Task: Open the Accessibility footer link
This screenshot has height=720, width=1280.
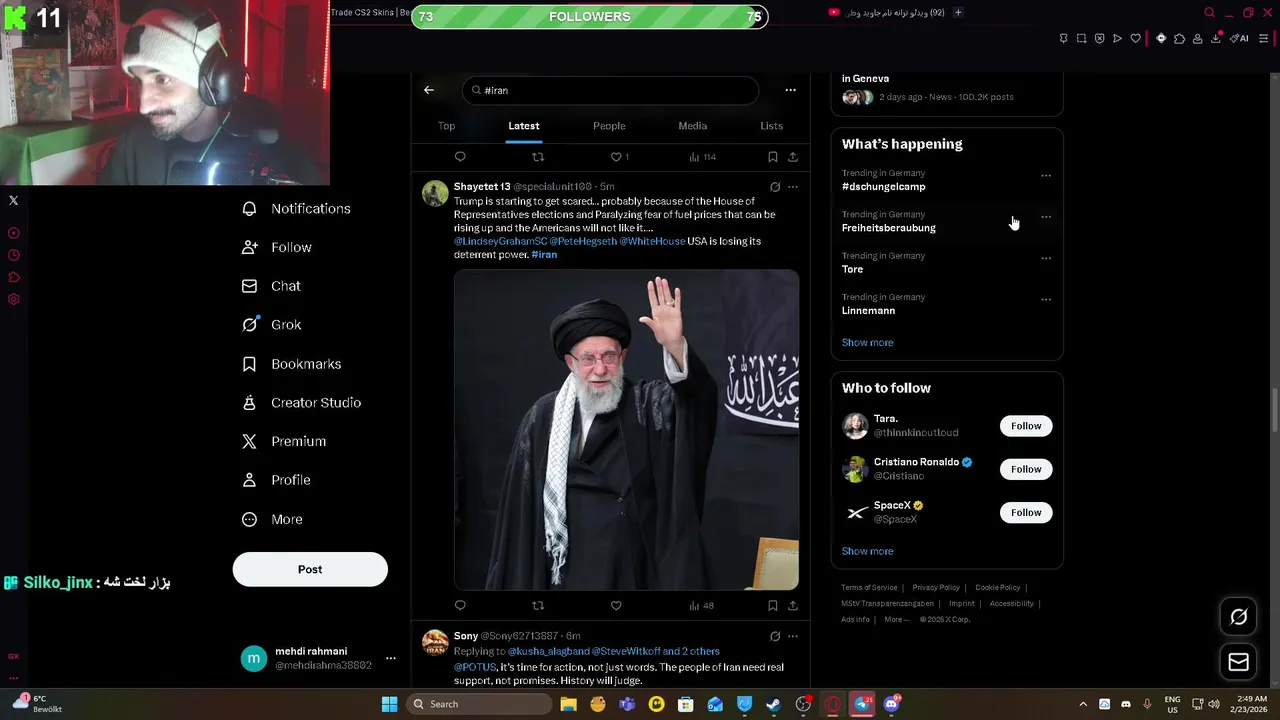Action: click(1012, 604)
